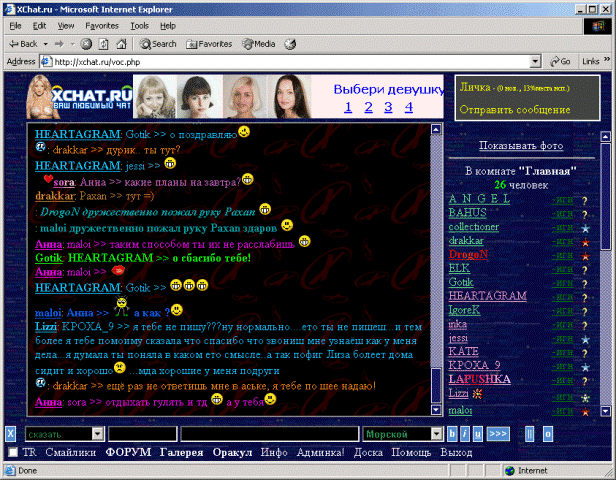Click the Go button beside the address bar
Image resolution: width=616 pixels, height=480 pixels.
coord(560,62)
